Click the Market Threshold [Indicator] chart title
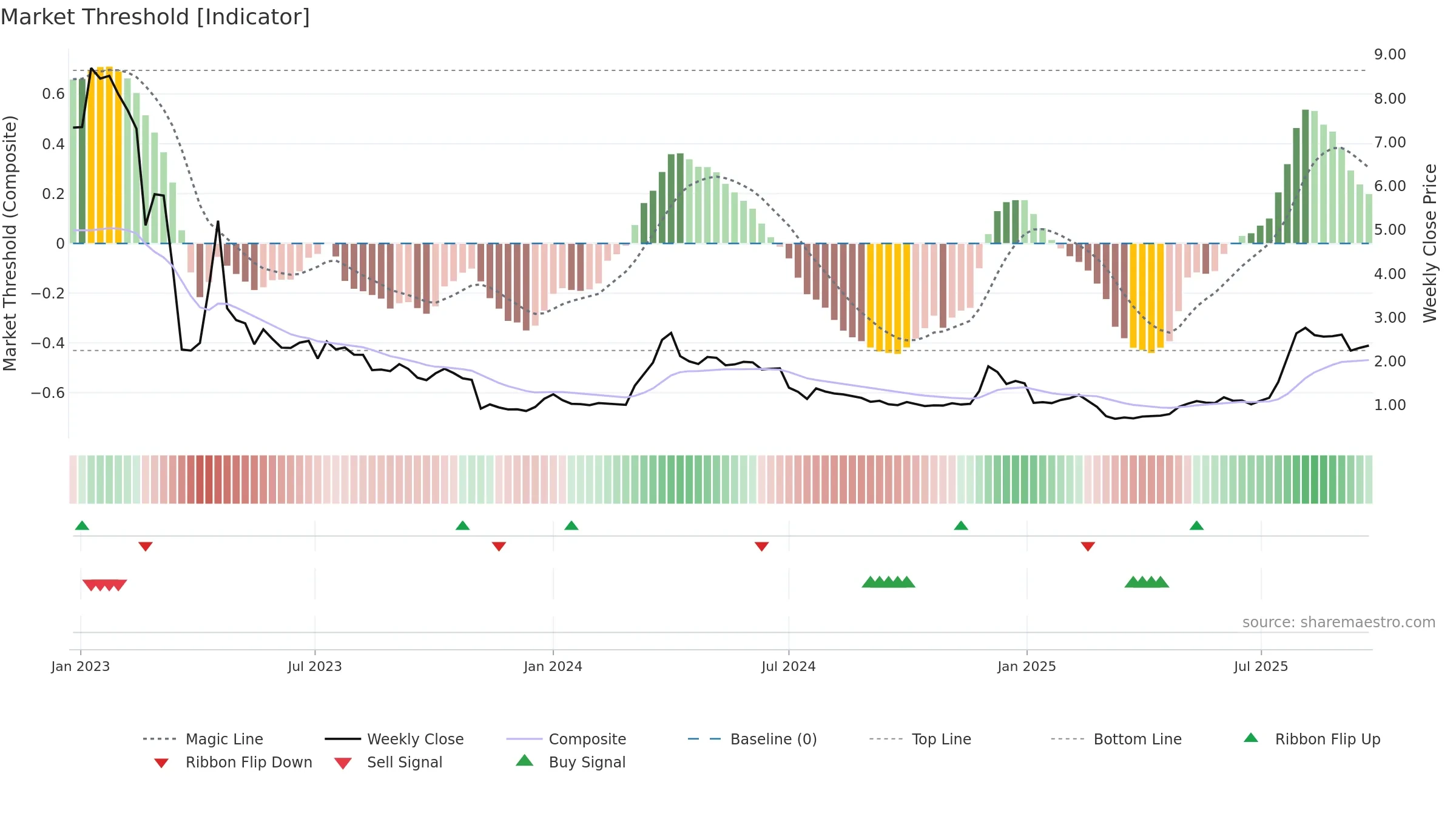 pyautogui.click(x=155, y=17)
